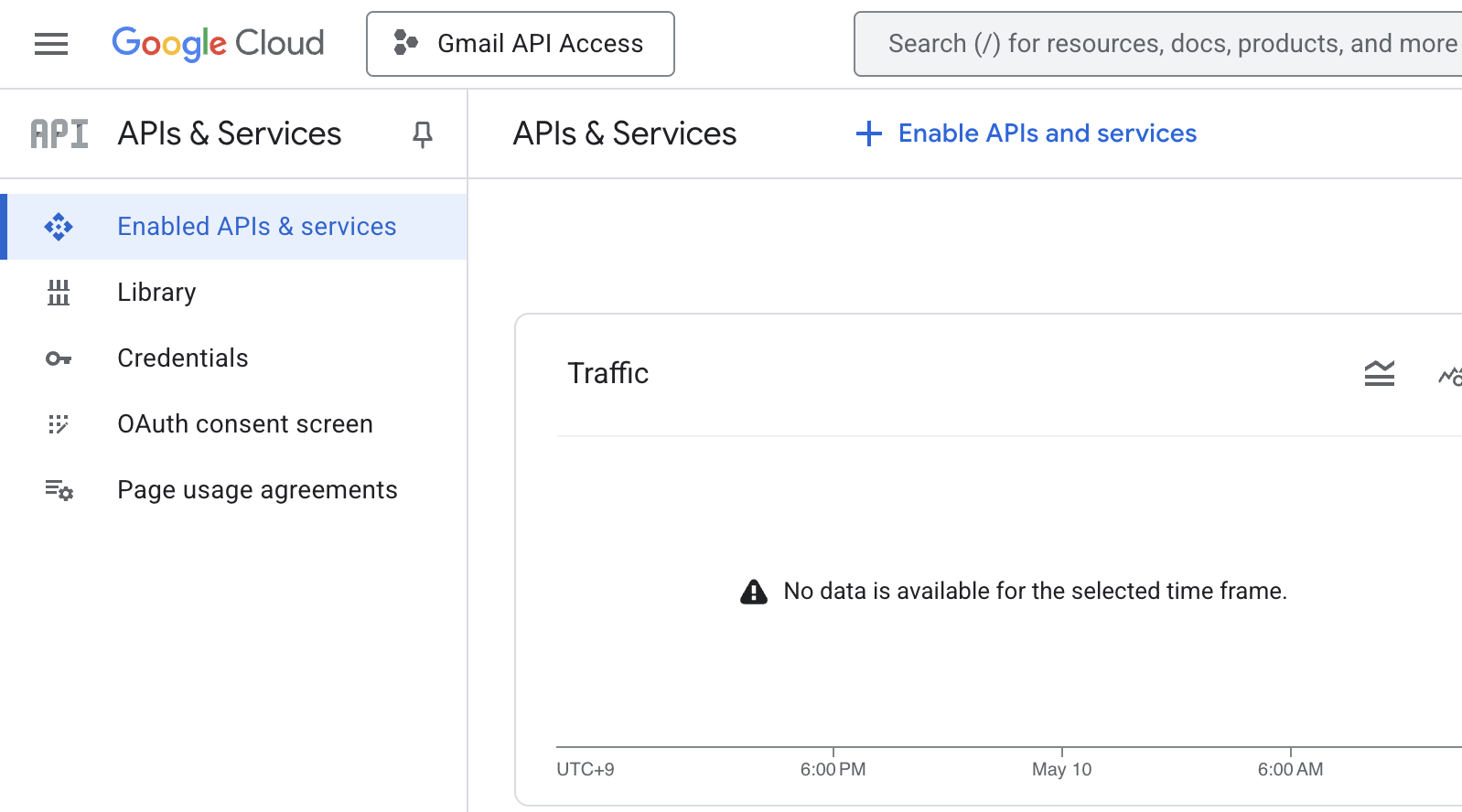Click the May 10 axis marker
Screen dimensions: 1462x812
coord(1062,769)
